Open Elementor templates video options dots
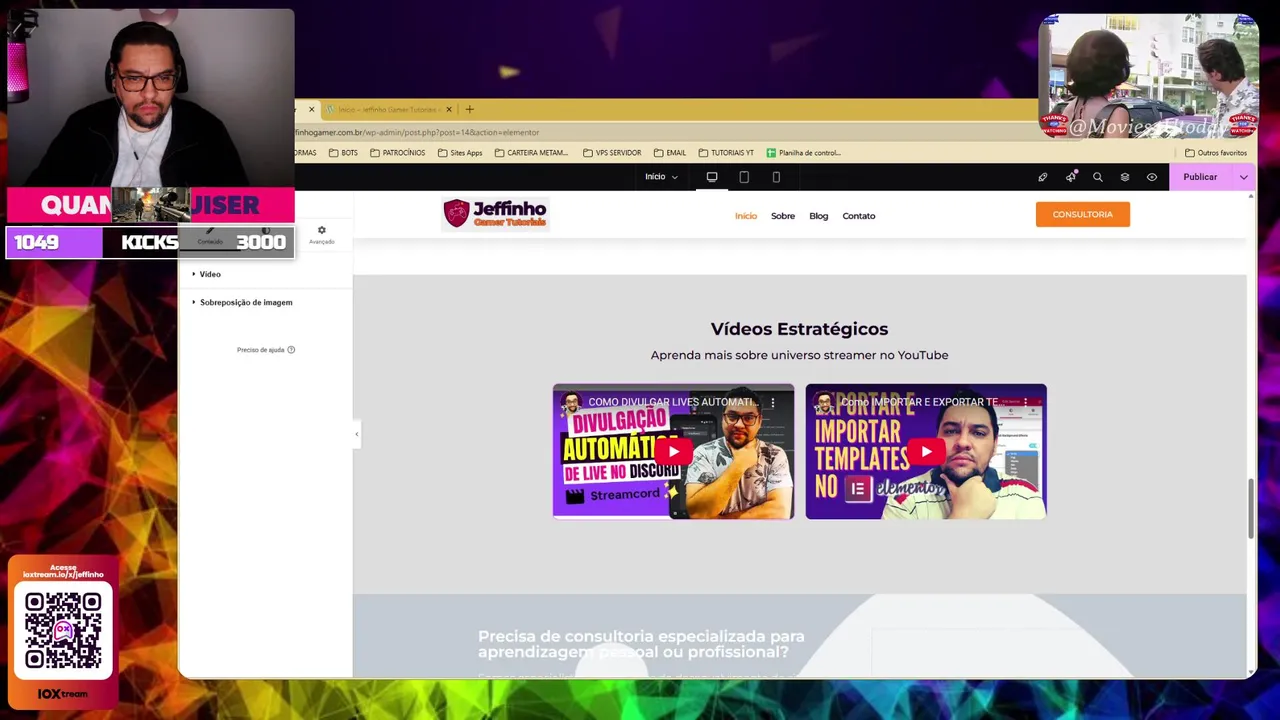 tap(1026, 402)
